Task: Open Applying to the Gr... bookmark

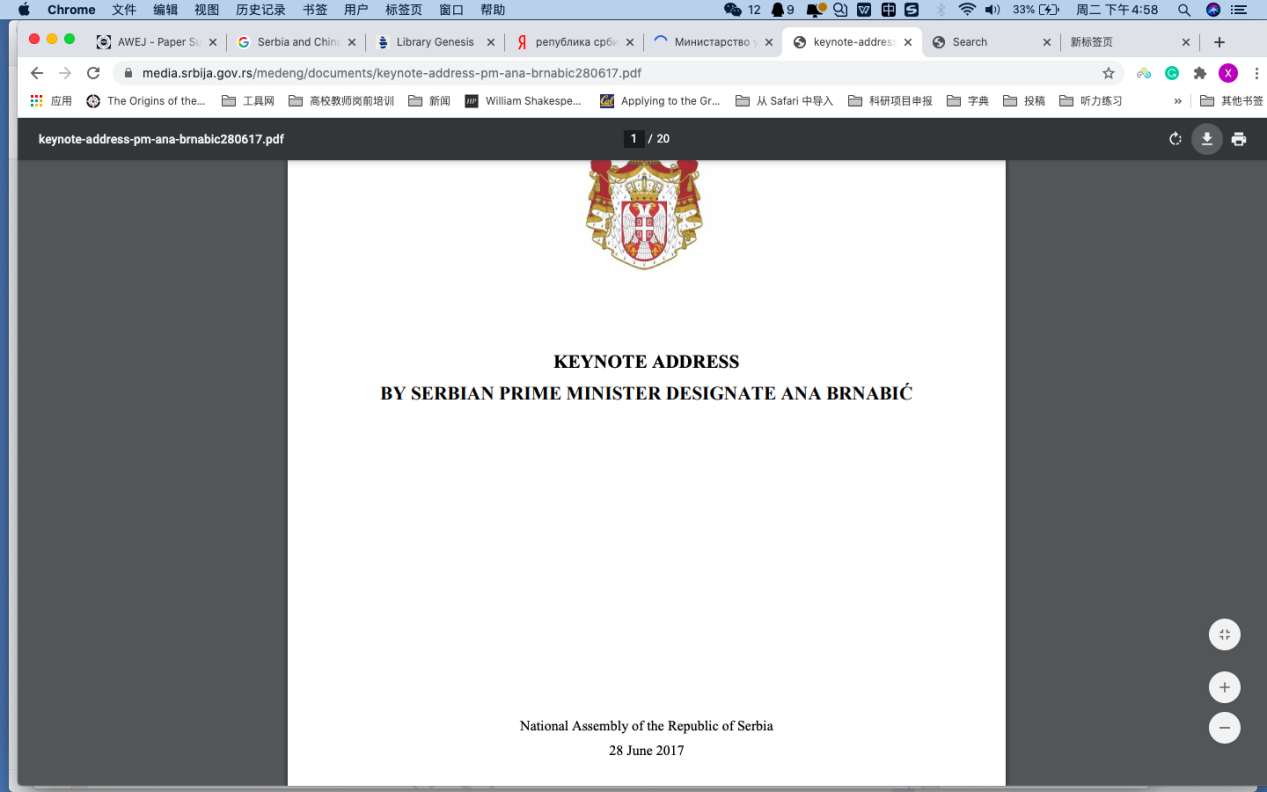Action: (x=660, y=101)
